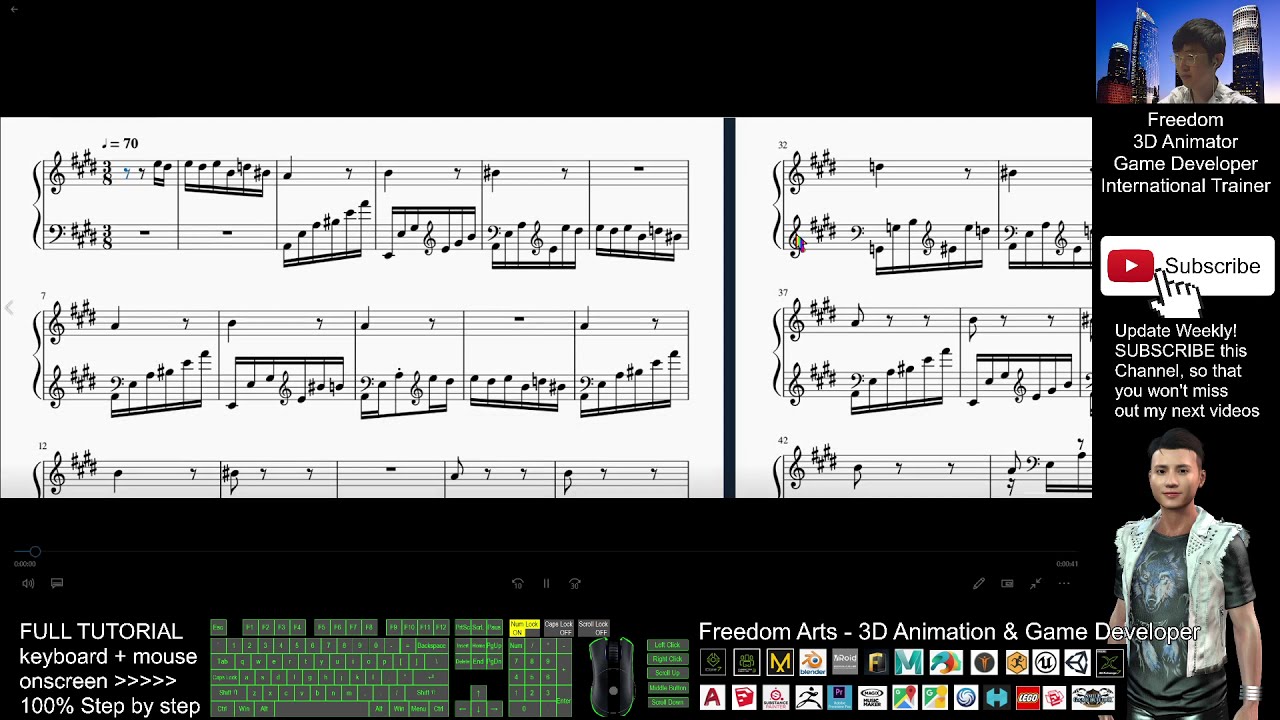
Task: Go back with the top-left arrow
Action: [x=14, y=9]
